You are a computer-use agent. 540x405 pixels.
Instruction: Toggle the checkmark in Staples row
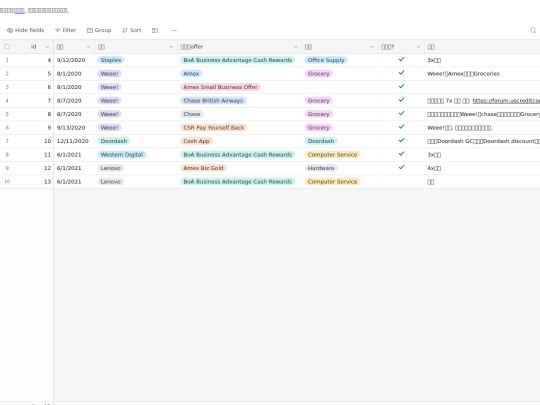401,59
